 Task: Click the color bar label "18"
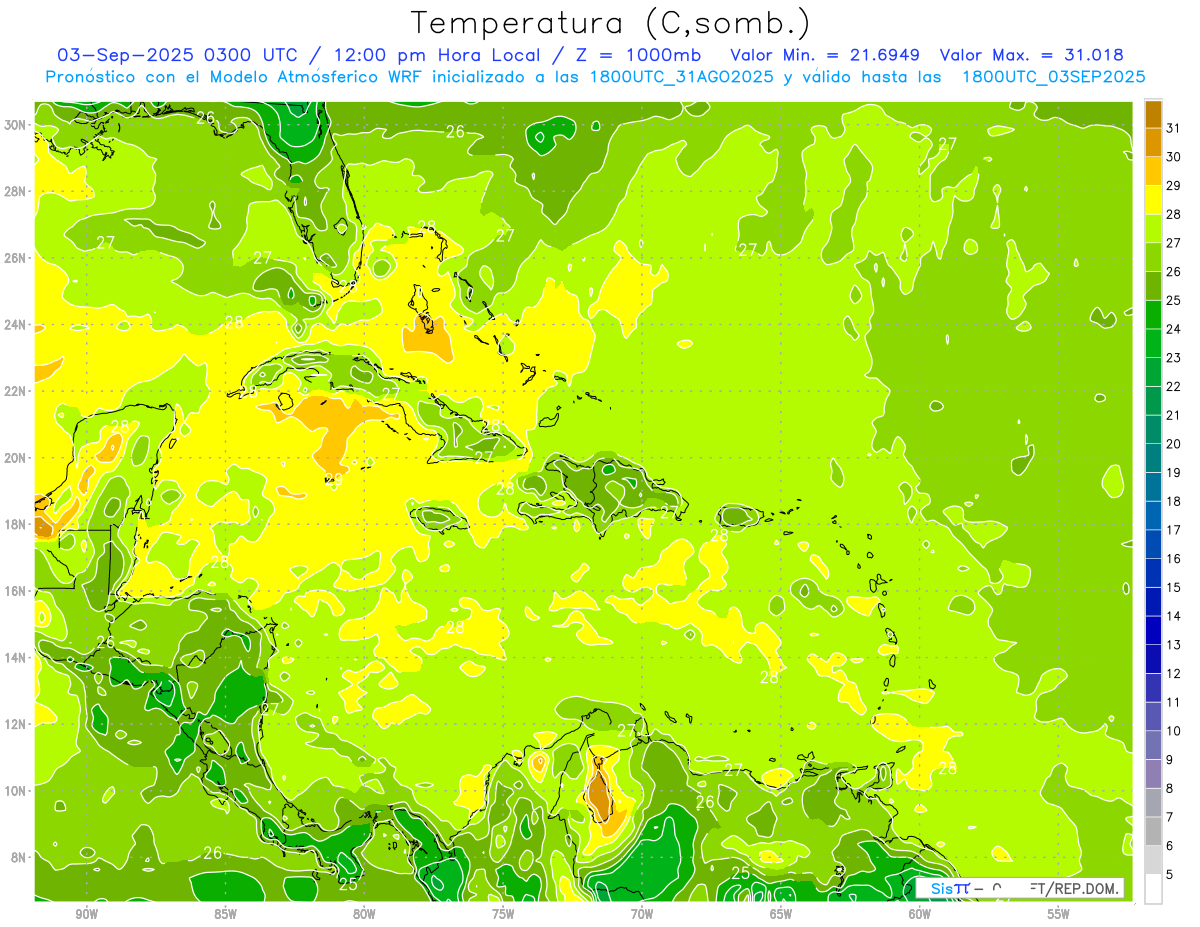coord(1174,501)
